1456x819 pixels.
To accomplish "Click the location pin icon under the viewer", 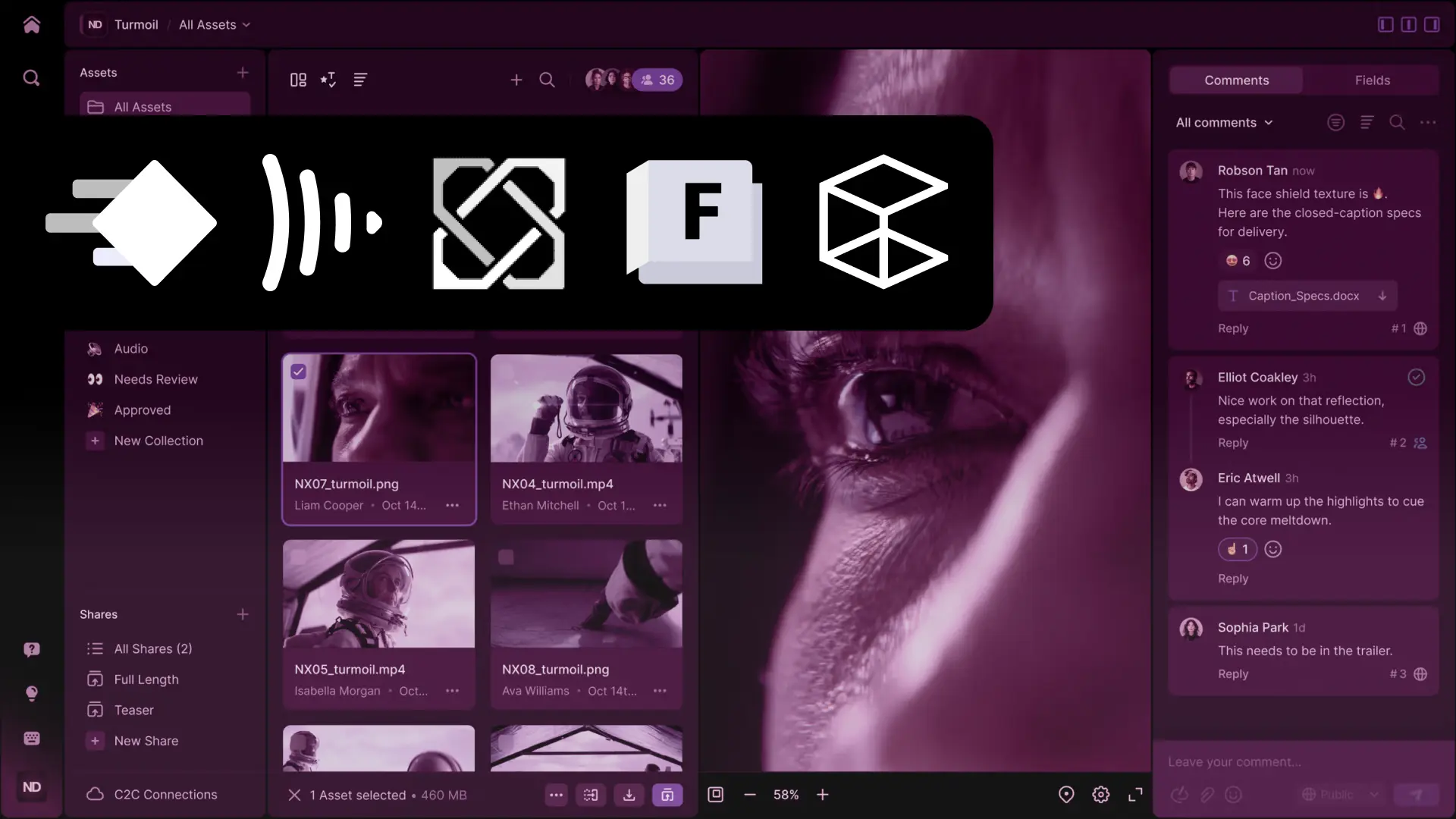I will 1066,795.
